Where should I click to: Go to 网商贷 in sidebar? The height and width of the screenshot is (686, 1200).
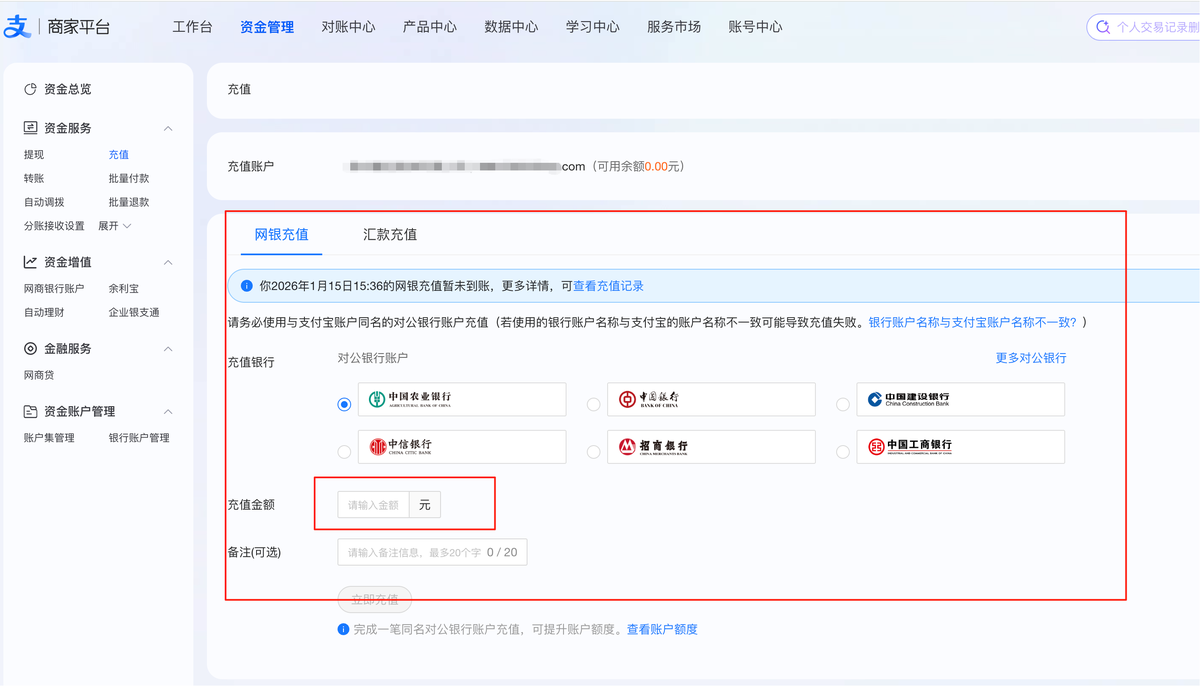point(39,375)
